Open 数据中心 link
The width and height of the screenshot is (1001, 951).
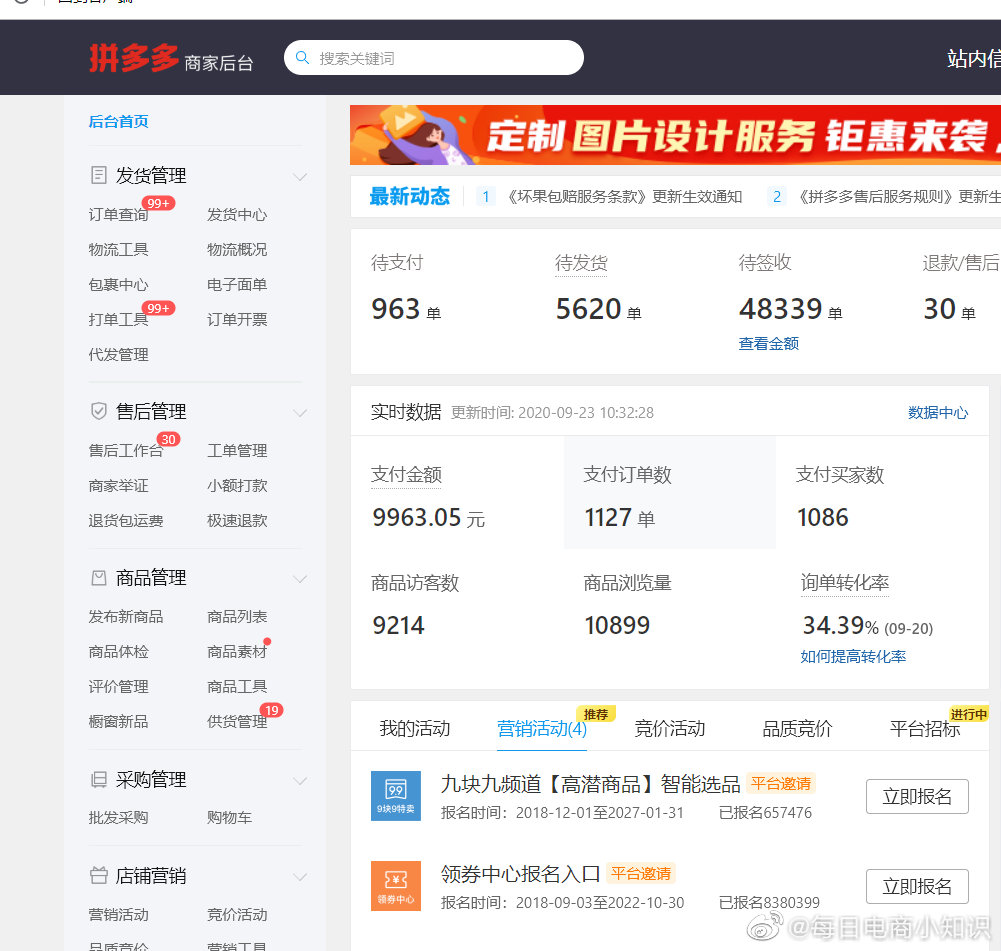click(x=938, y=412)
